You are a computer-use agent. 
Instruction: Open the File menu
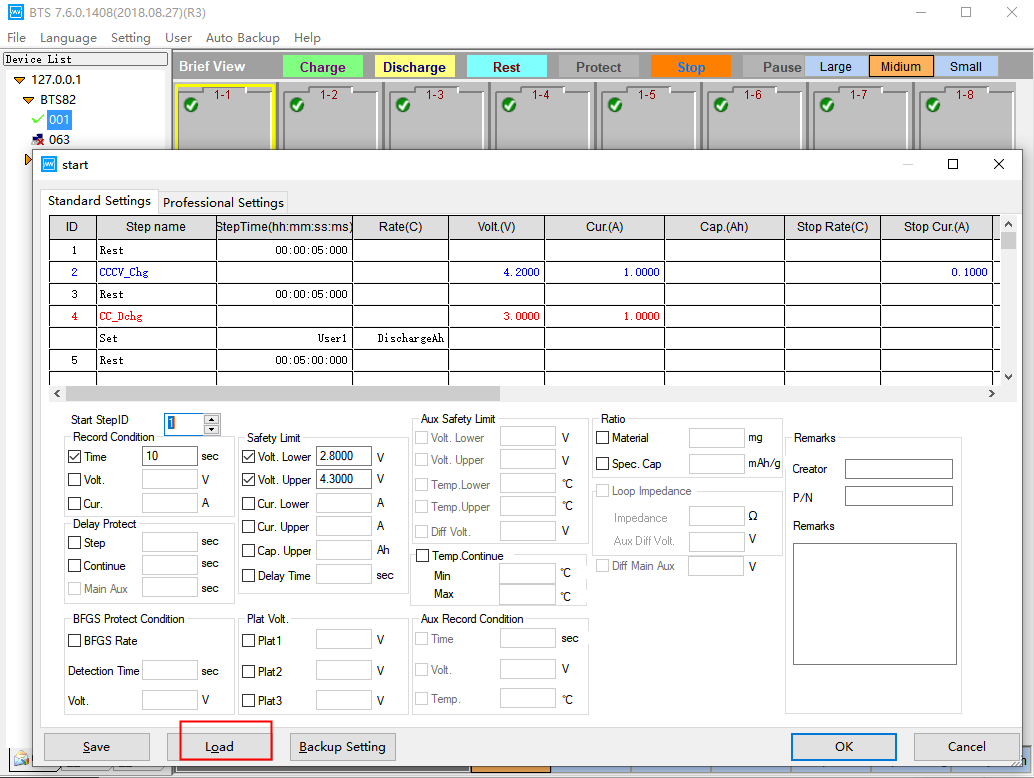[16, 38]
